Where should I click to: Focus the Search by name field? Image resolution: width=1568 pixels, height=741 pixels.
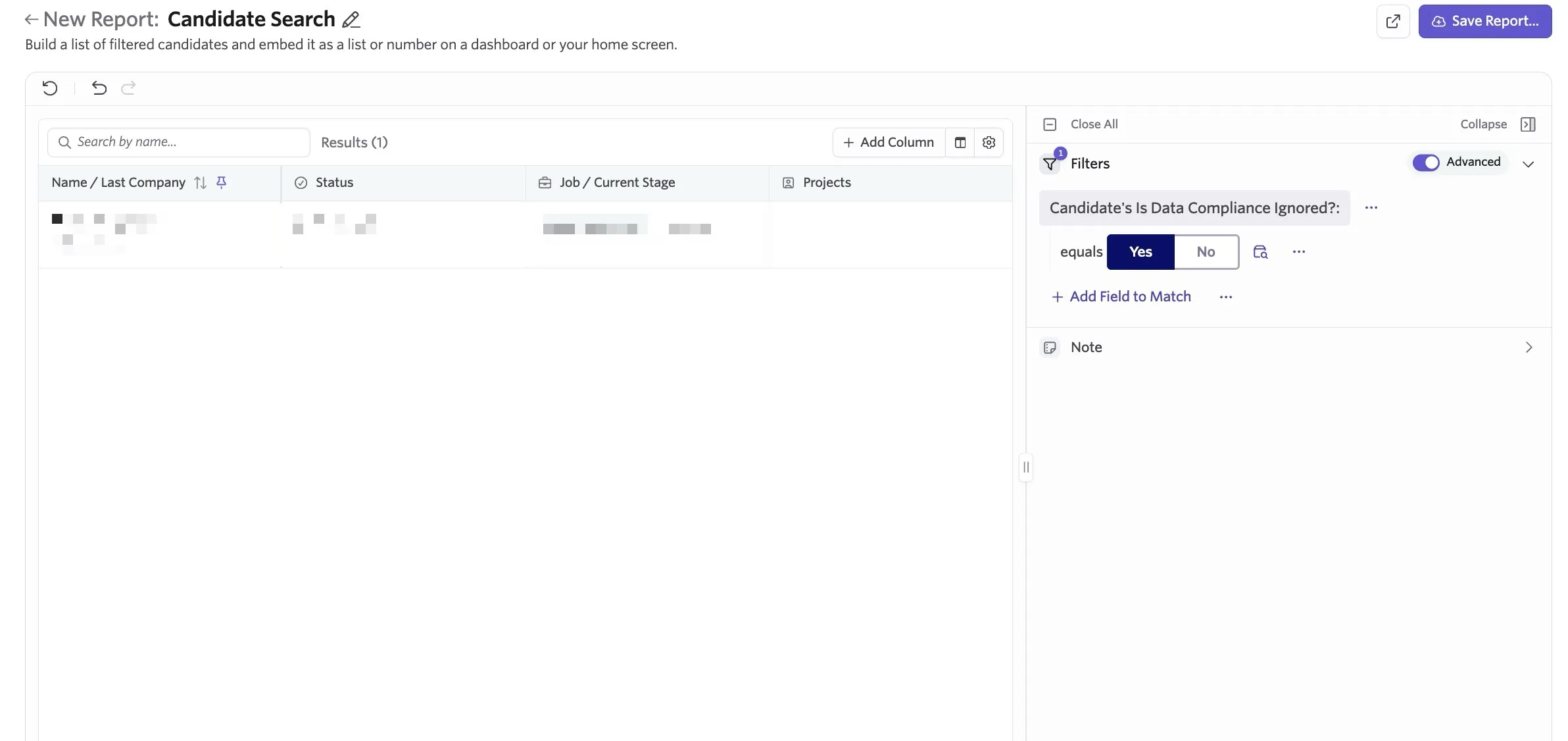[179, 142]
